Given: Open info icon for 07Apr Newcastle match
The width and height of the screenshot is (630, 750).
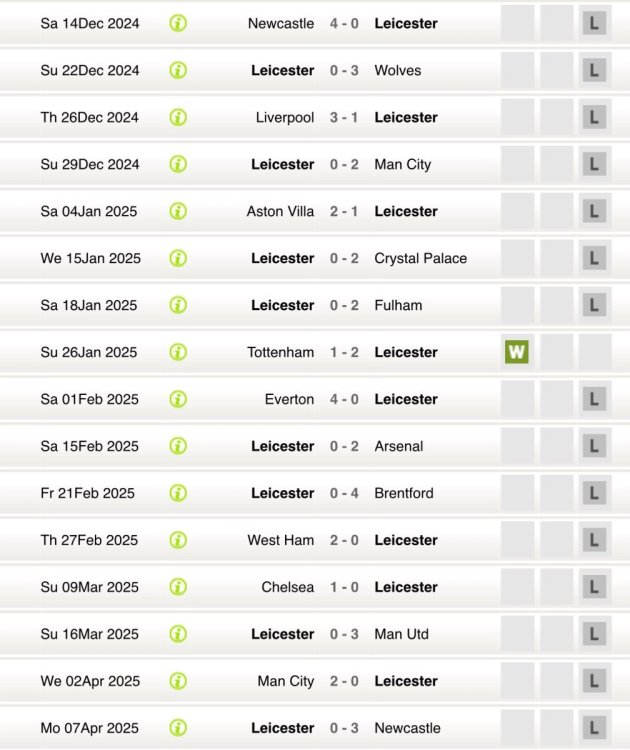Looking at the screenshot, I should [x=178, y=728].
